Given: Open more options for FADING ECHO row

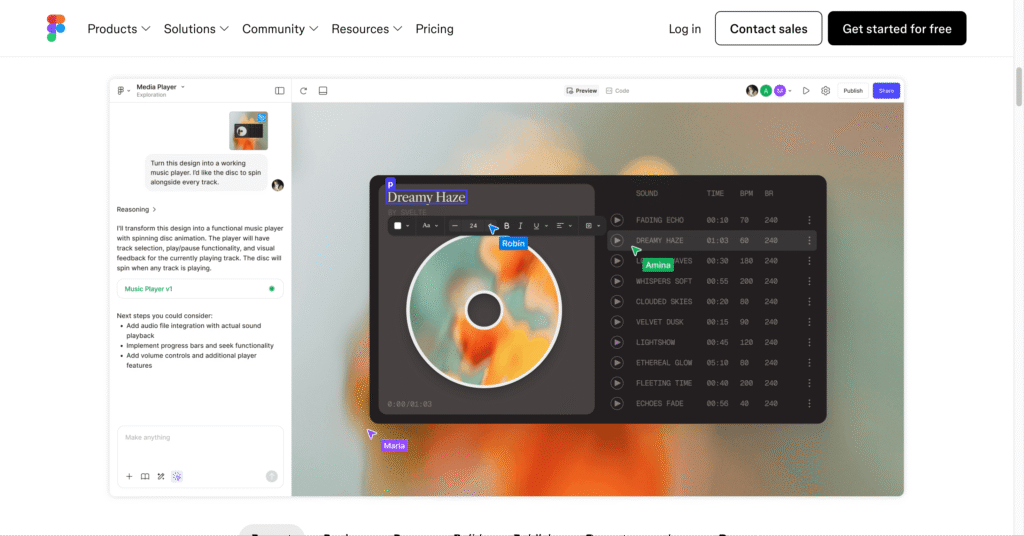Looking at the screenshot, I should tap(809, 220).
